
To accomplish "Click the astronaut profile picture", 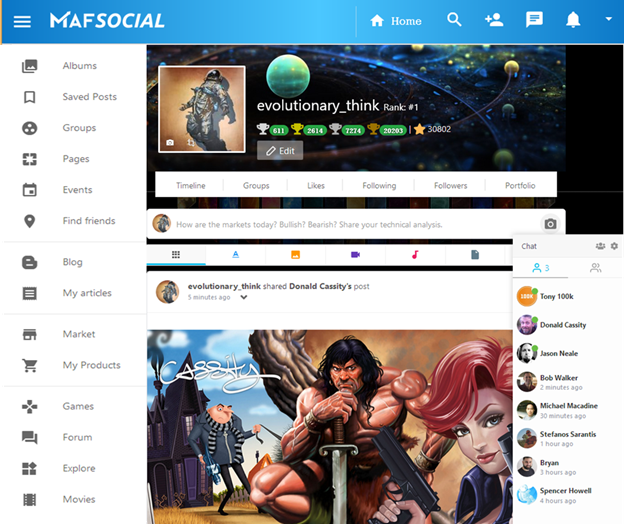I will [x=202, y=109].
